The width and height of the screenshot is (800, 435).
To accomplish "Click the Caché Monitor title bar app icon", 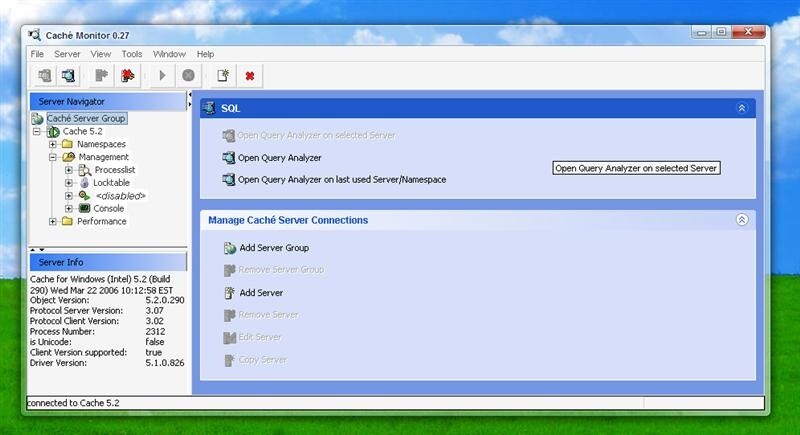I will pos(35,35).
